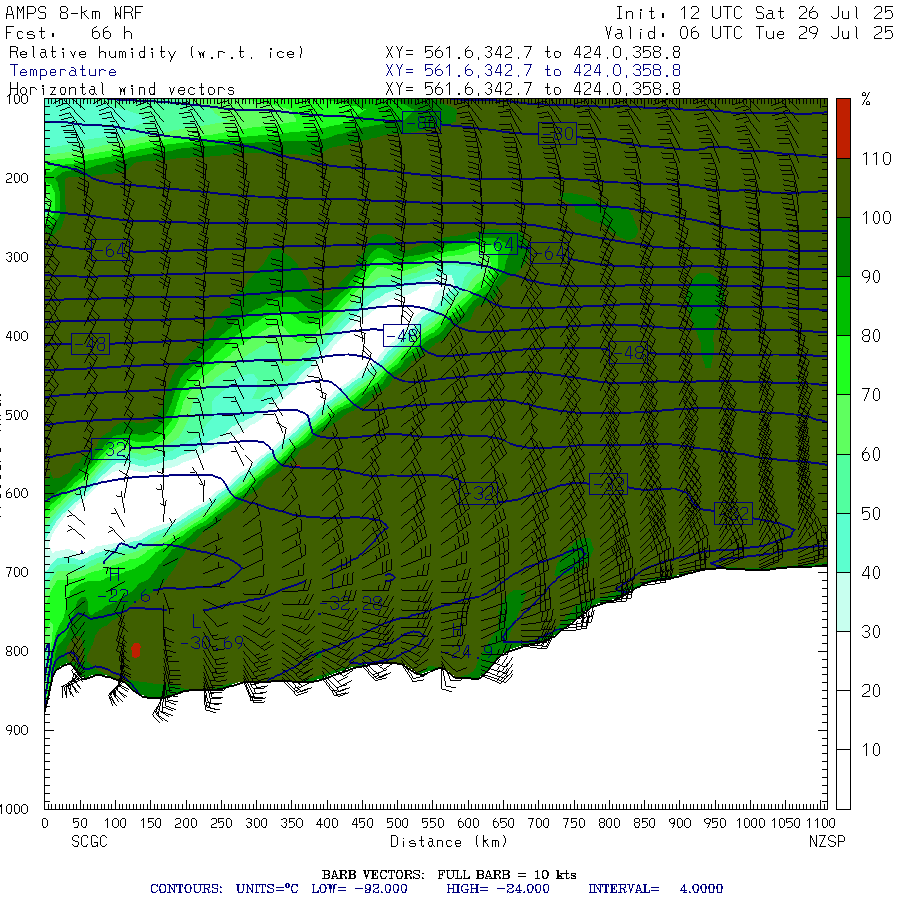Click the L -30.69 temperature minimum label
This screenshot has width=900, height=900.
211,633
